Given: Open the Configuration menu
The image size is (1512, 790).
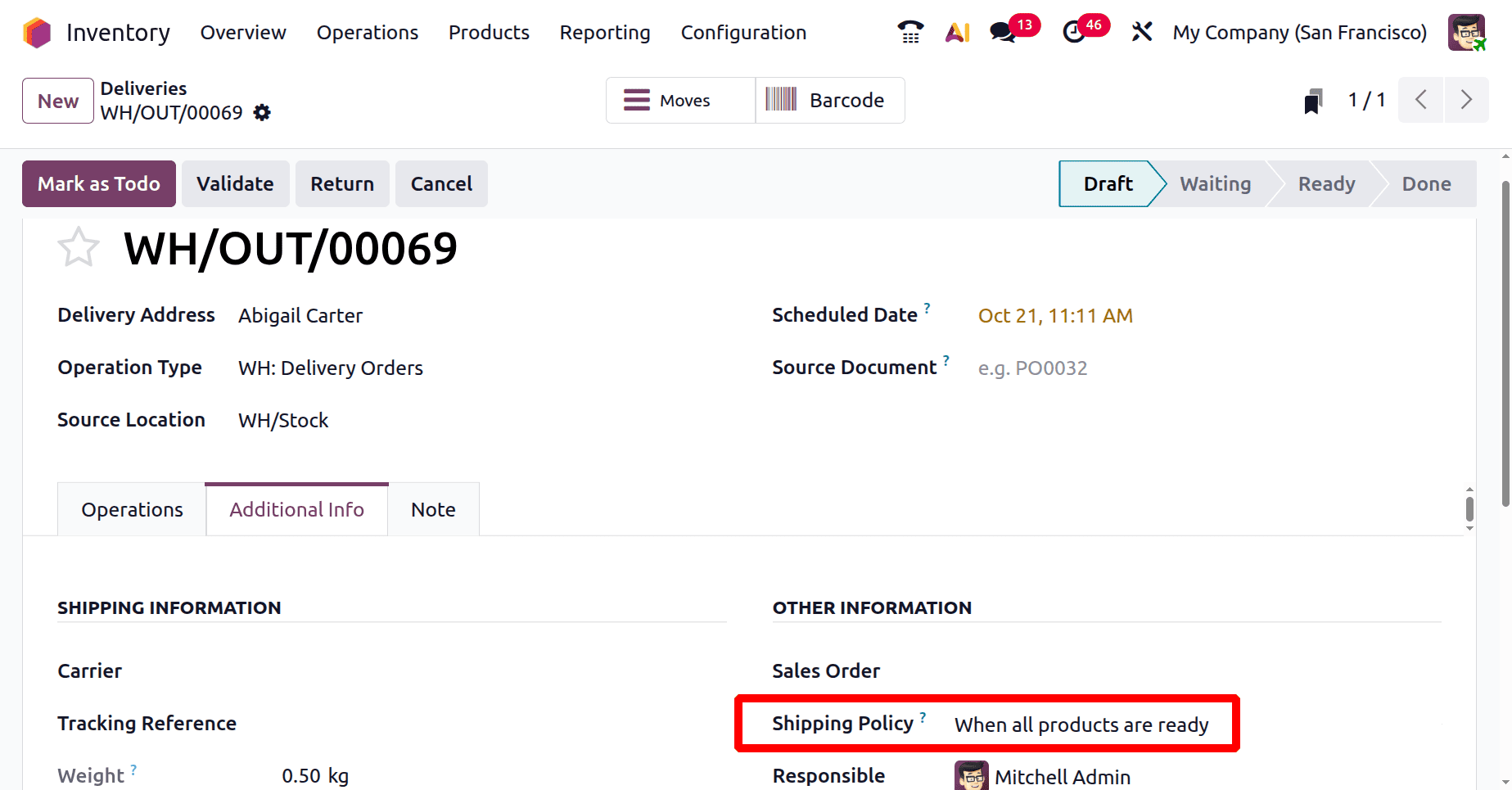Looking at the screenshot, I should pos(743,33).
